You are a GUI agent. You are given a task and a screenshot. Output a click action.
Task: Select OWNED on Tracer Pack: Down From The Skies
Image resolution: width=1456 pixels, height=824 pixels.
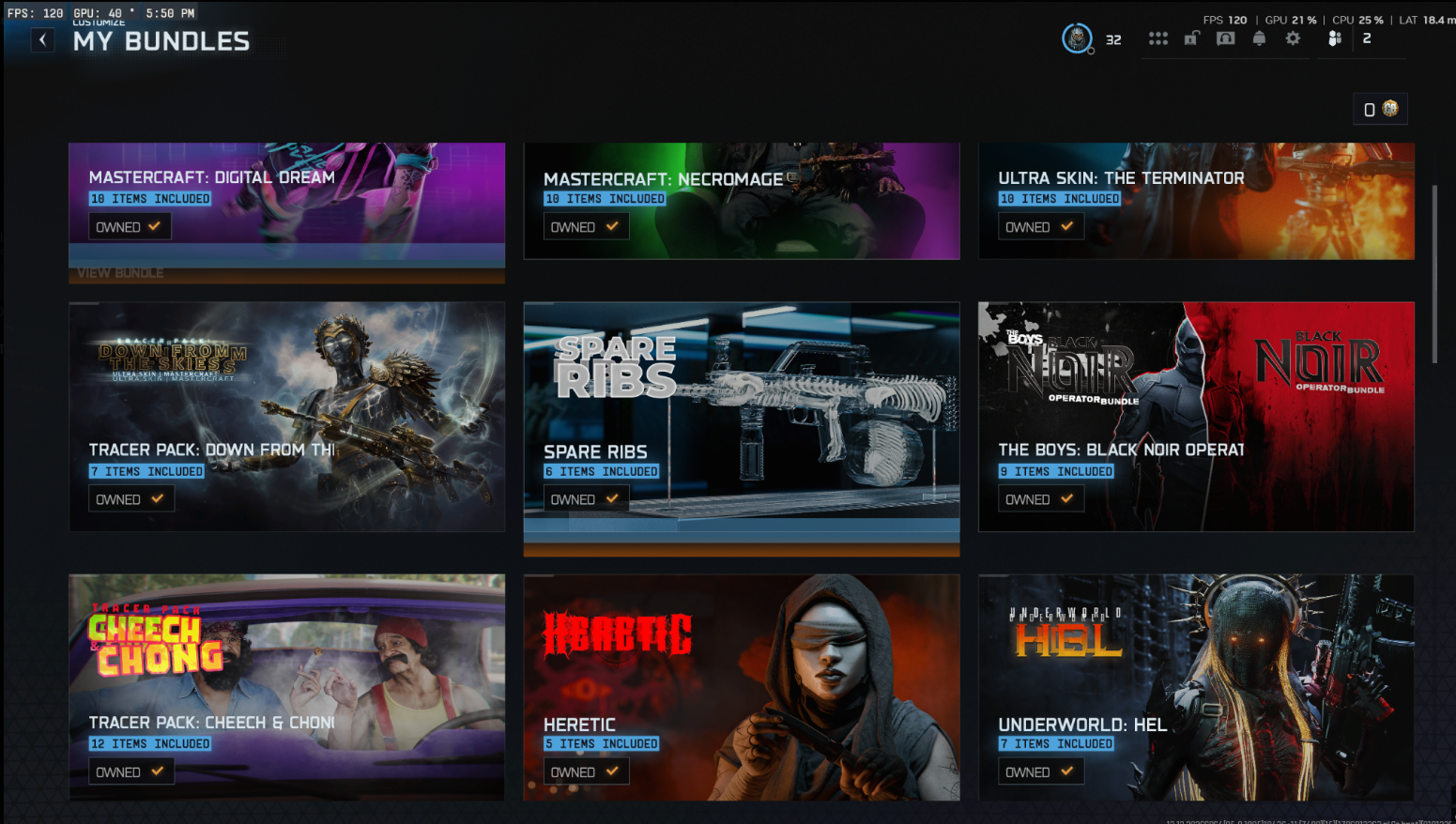pyautogui.click(x=130, y=499)
